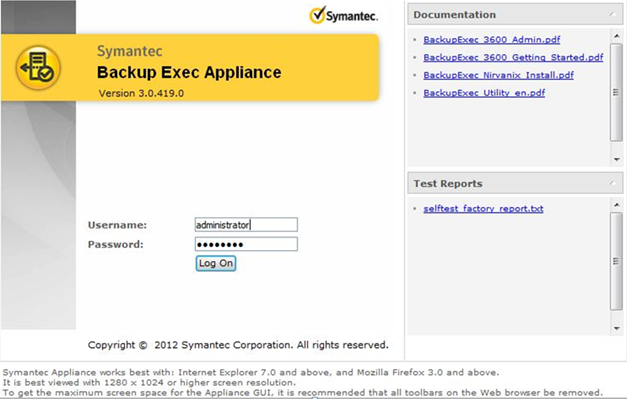Click Test Reports list scroll up arrow
The height and width of the screenshot is (399, 627).
coord(616,205)
